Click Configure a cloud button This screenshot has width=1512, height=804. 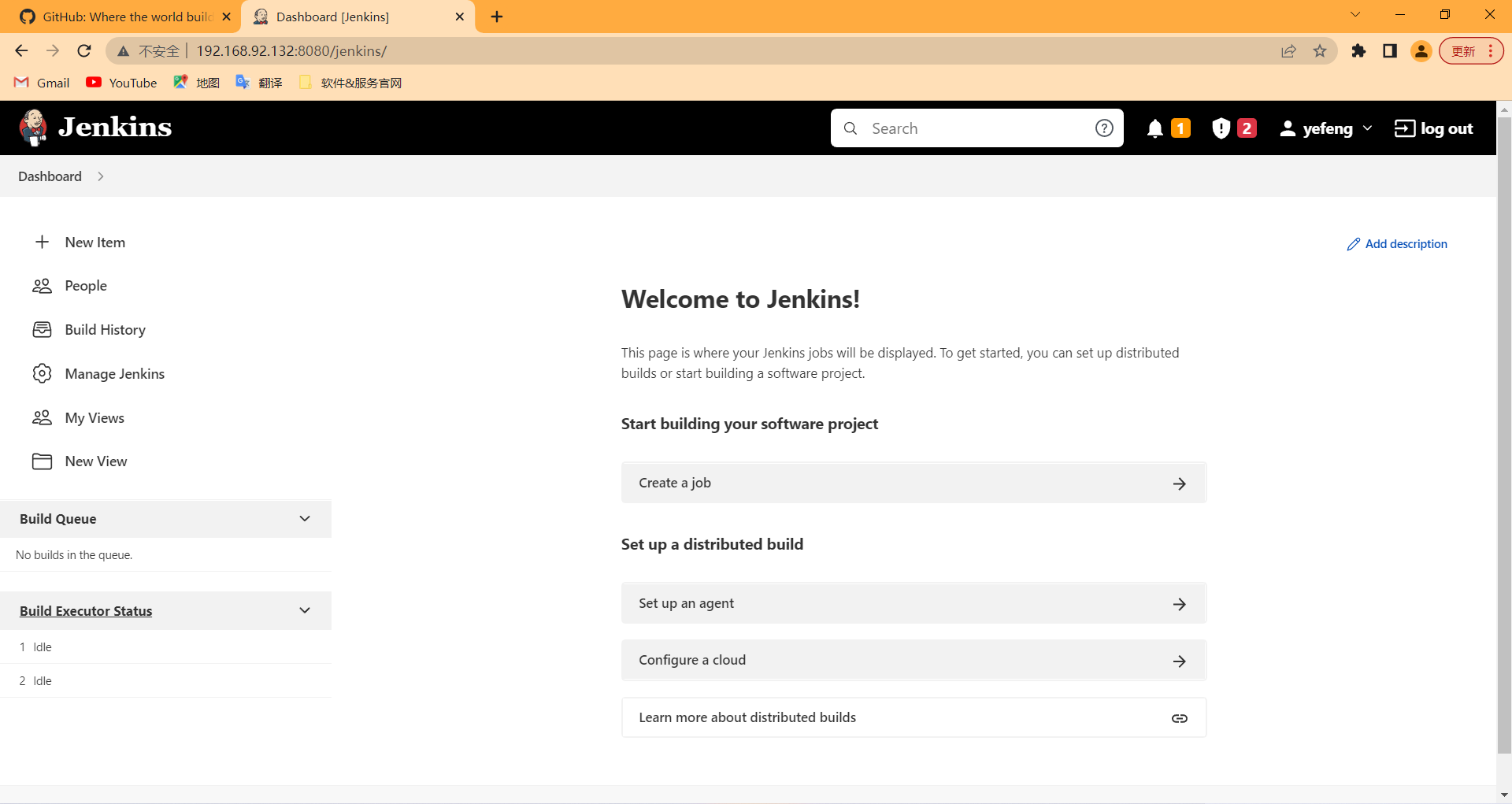[x=913, y=661]
